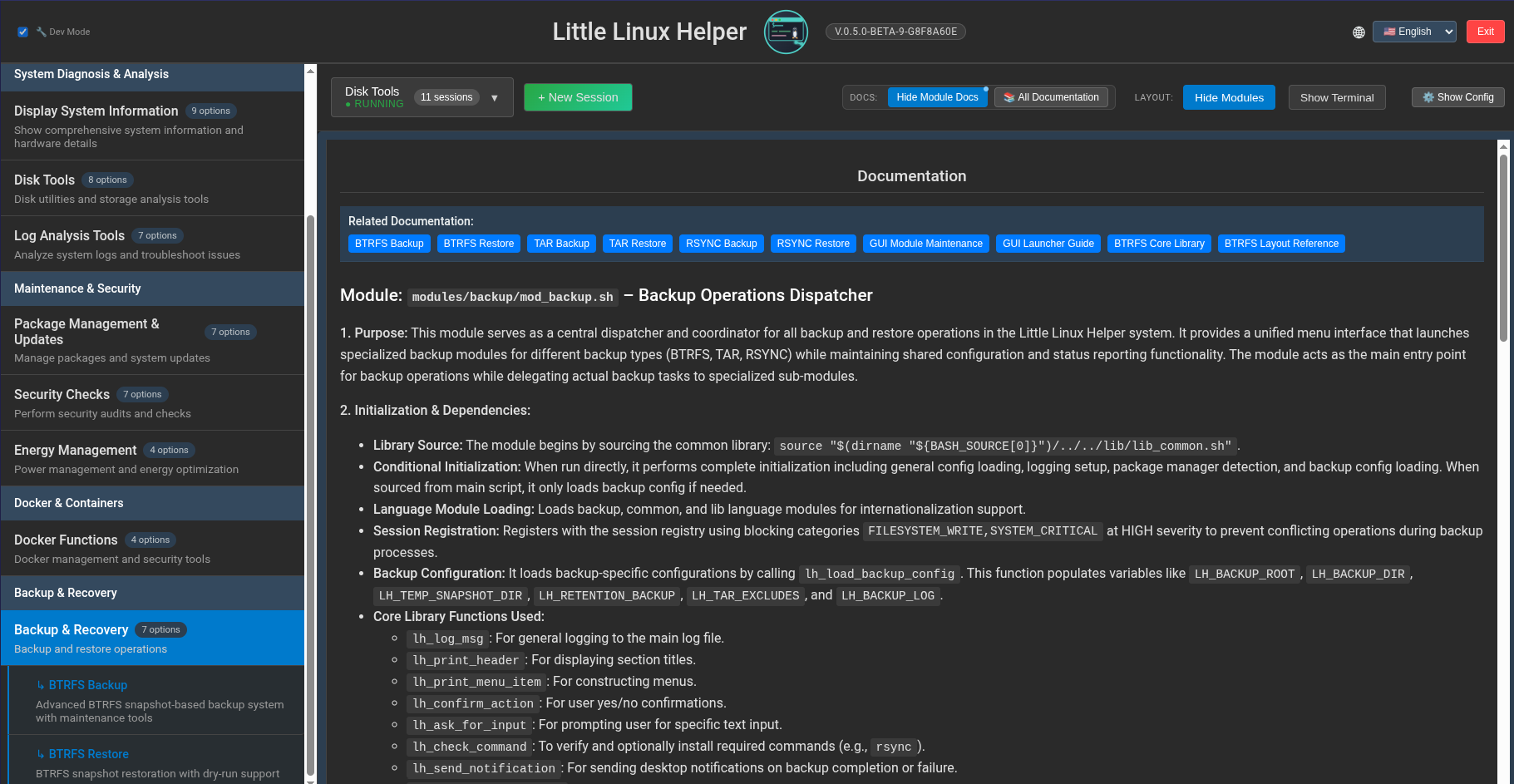Click the LH_BACKUP_ROOT variable

(x=1245, y=574)
